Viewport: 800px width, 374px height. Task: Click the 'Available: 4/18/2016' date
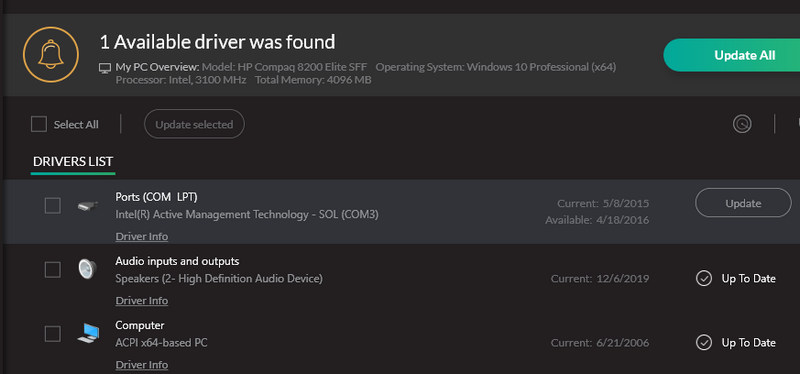pyautogui.click(x=597, y=220)
